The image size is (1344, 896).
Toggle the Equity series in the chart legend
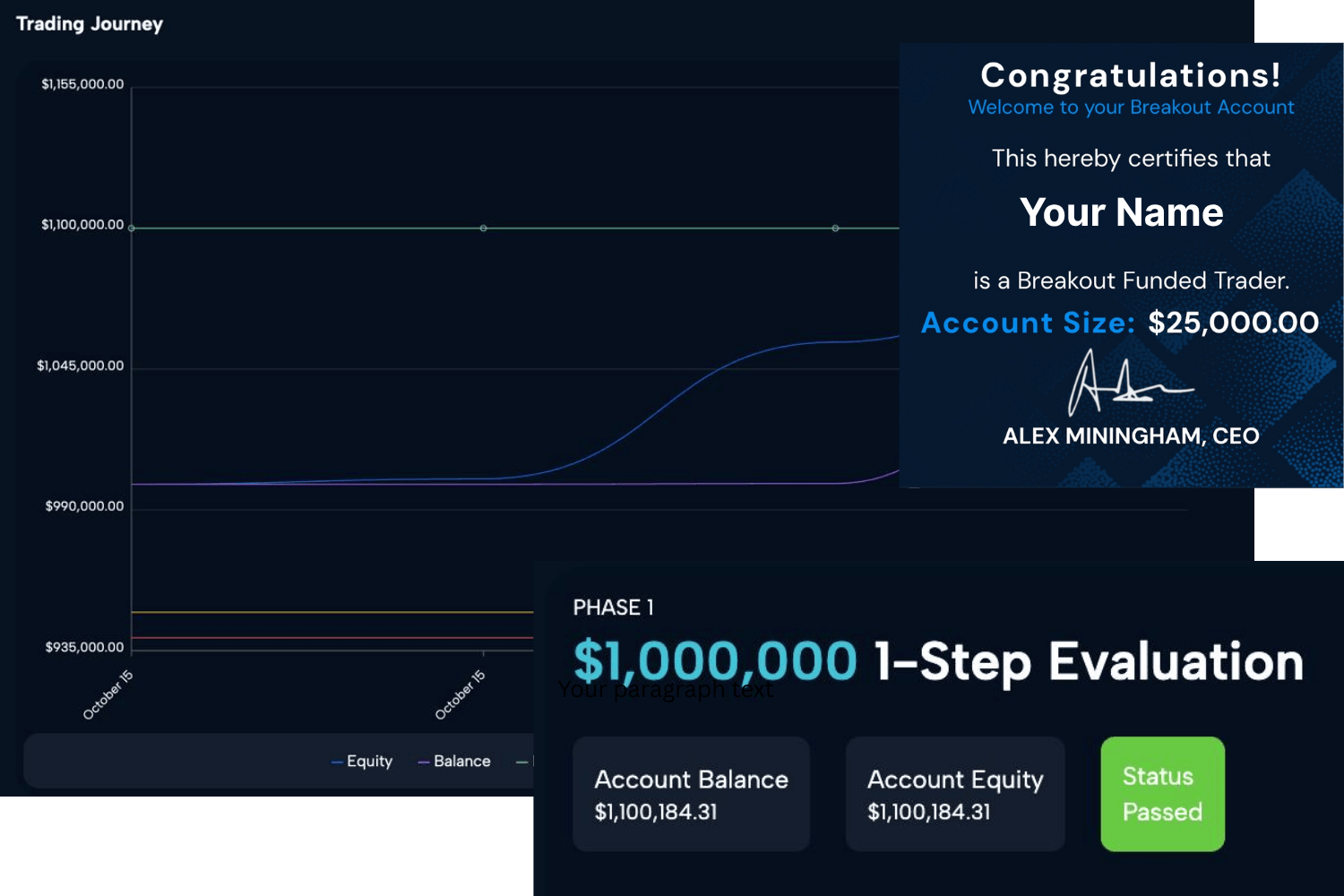pos(363,762)
